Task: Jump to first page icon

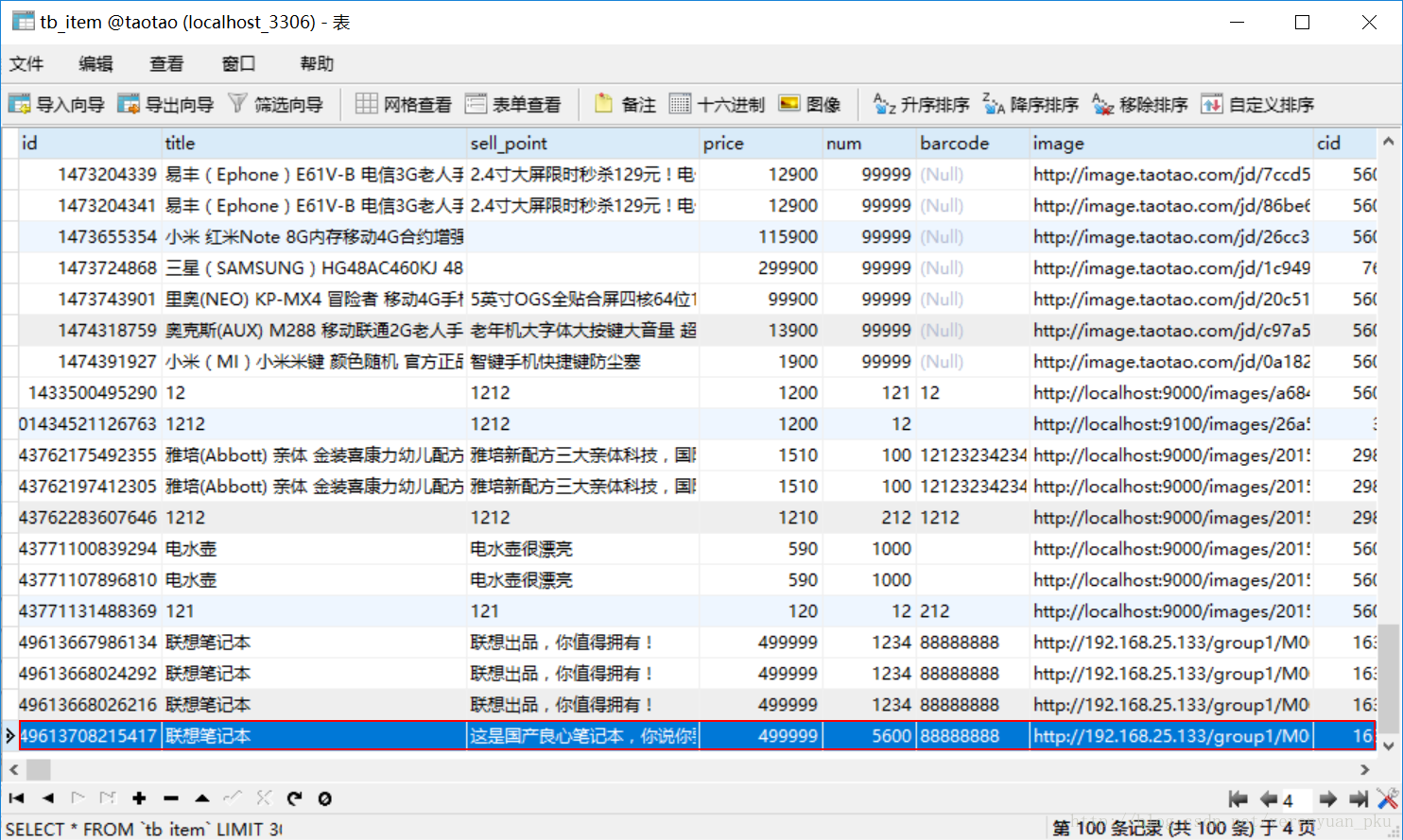Action: click(x=1238, y=799)
